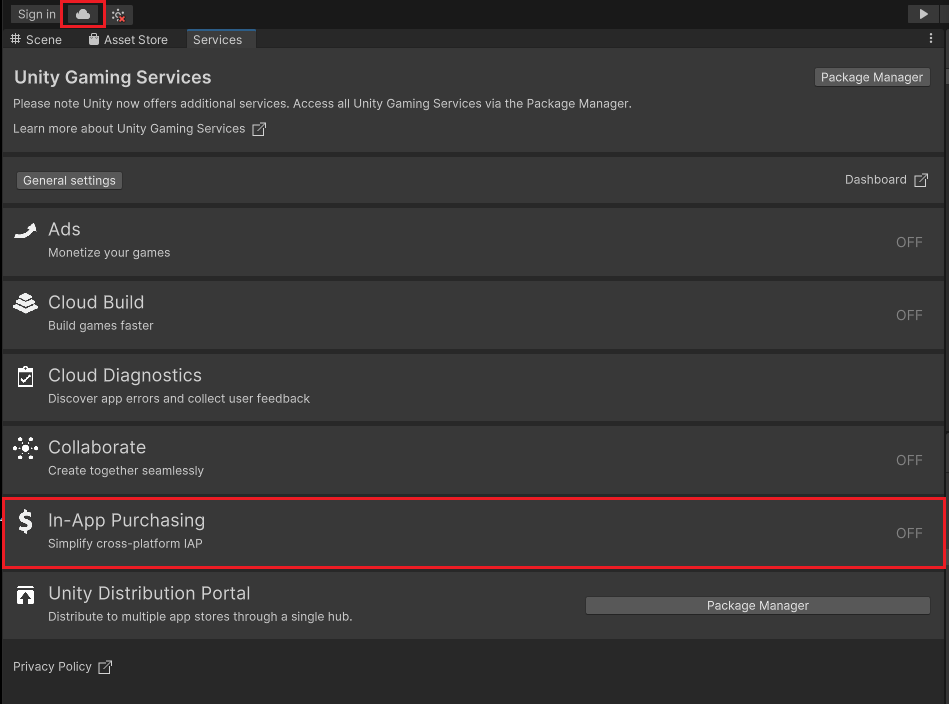The height and width of the screenshot is (704, 951).
Task: Toggle the Collaborate OFF status
Action: [x=909, y=460]
